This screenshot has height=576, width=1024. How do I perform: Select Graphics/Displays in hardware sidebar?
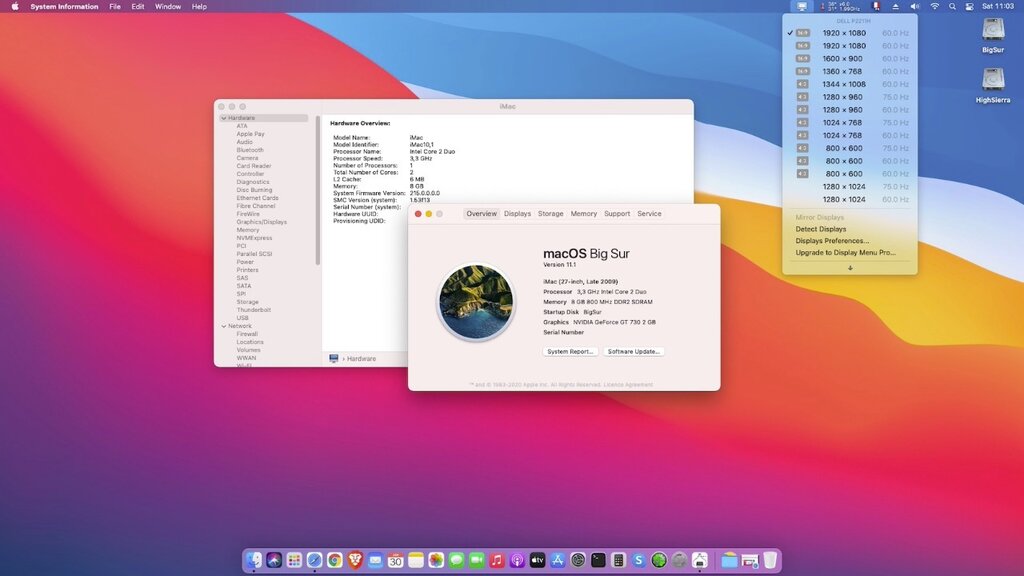point(261,222)
